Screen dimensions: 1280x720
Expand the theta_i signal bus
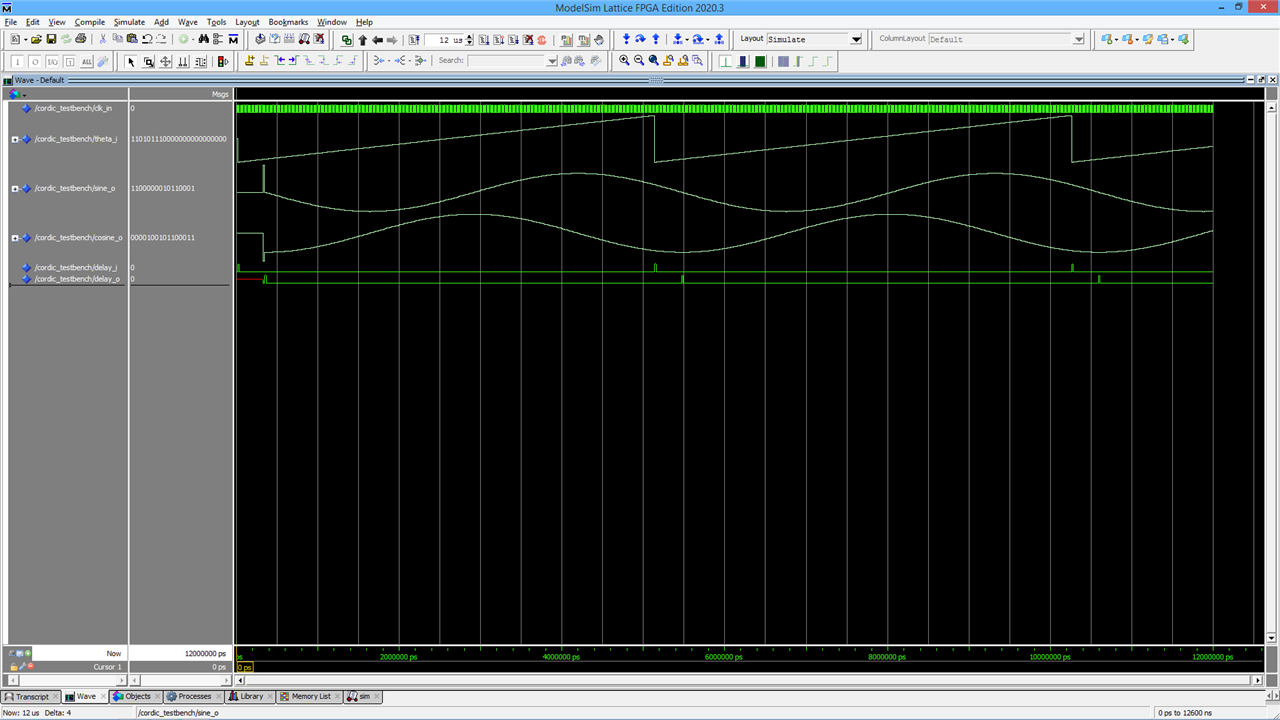[x=15, y=139]
